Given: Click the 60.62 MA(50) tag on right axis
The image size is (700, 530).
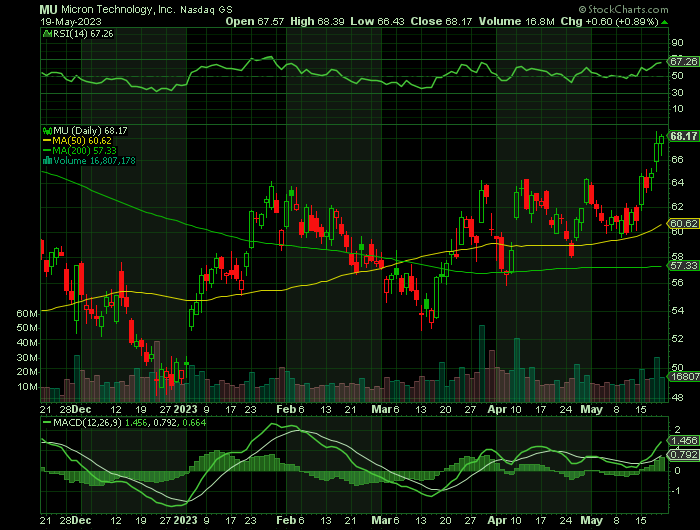Looking at the screenshot, I should 683,223.
